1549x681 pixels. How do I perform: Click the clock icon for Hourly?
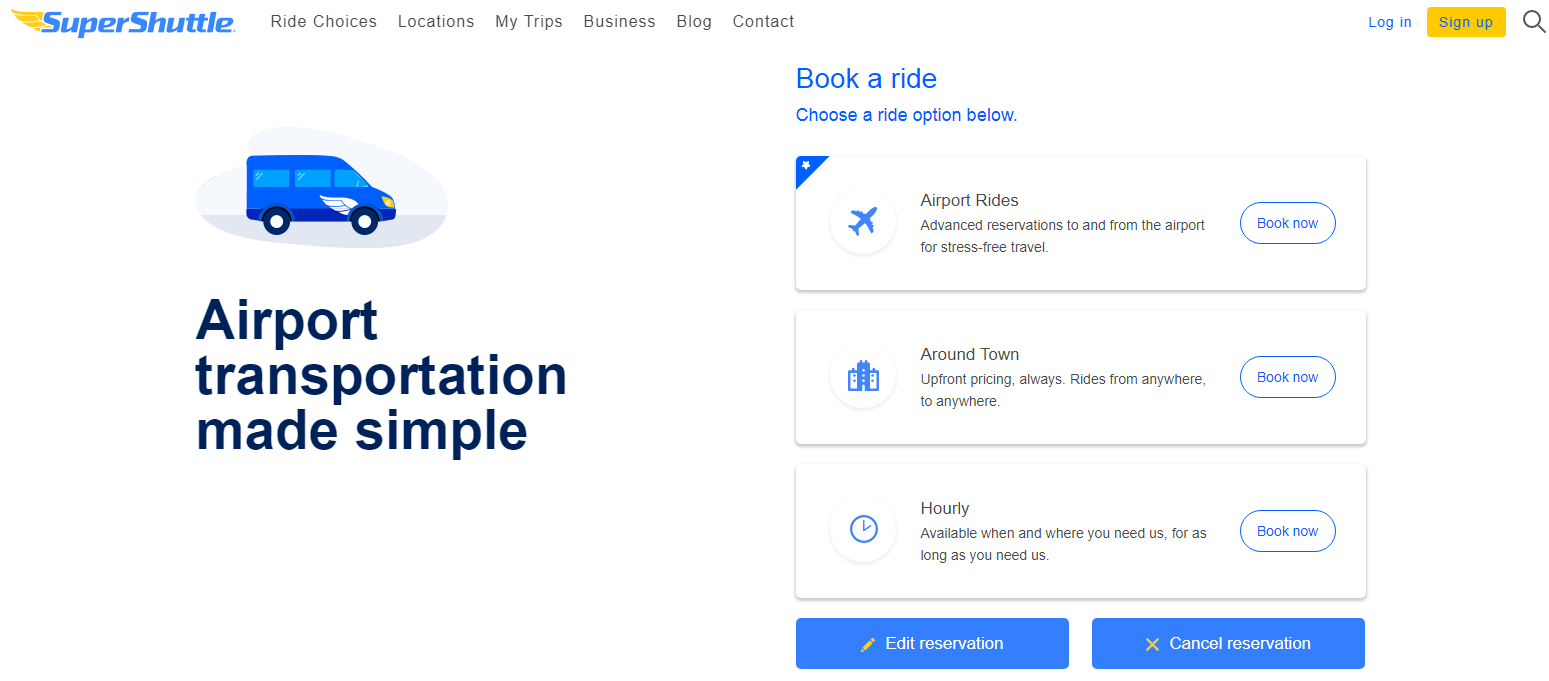tap(862, 529)
